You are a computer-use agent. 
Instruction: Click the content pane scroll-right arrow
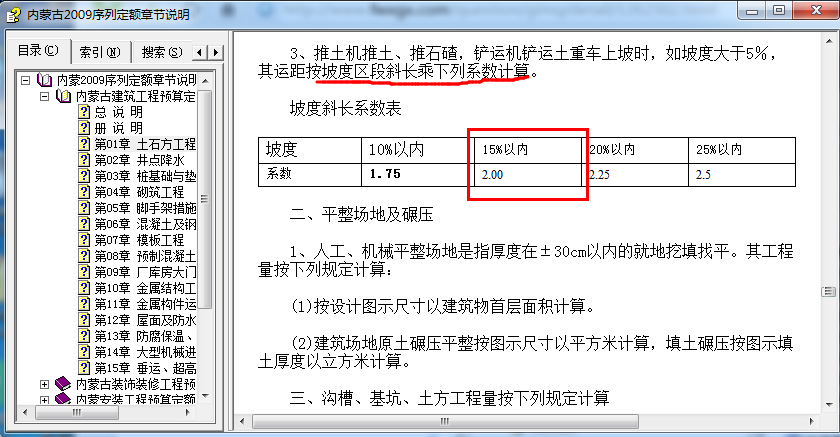811,421
